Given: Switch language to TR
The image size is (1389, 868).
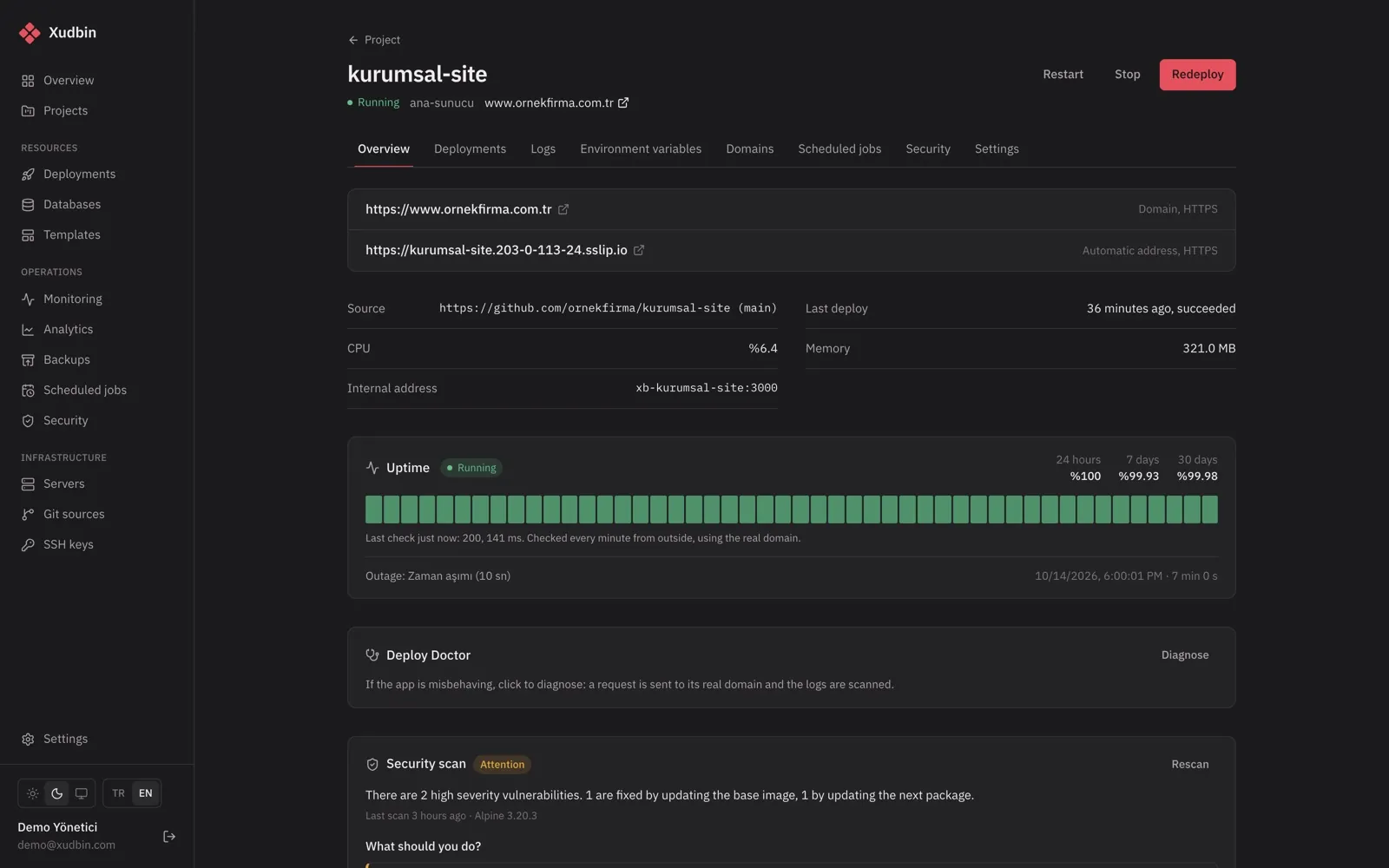Looking at the screenshot, I should (118, 793).
